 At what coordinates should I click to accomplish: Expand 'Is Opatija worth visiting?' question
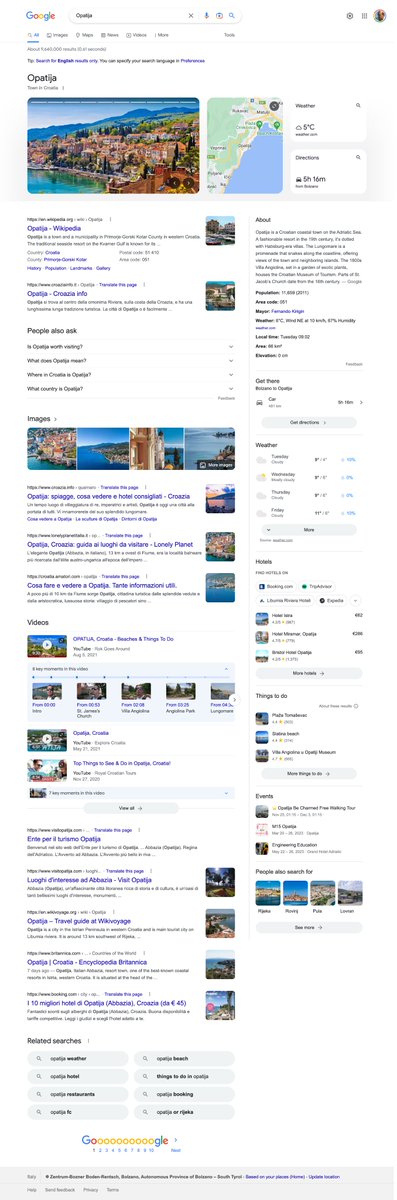coord(131,346)
